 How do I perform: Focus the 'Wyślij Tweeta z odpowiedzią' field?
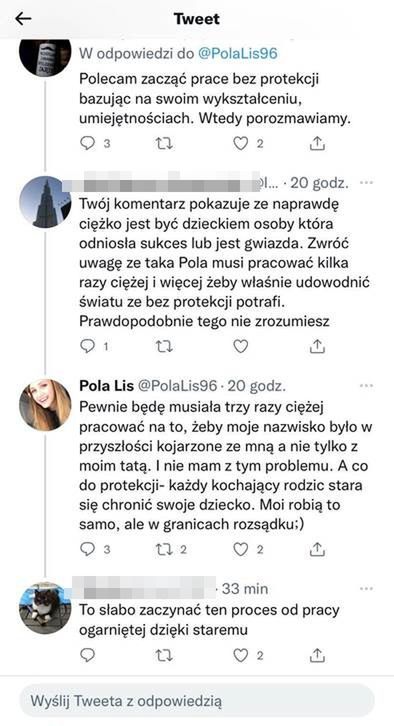[x=197, y=701]
